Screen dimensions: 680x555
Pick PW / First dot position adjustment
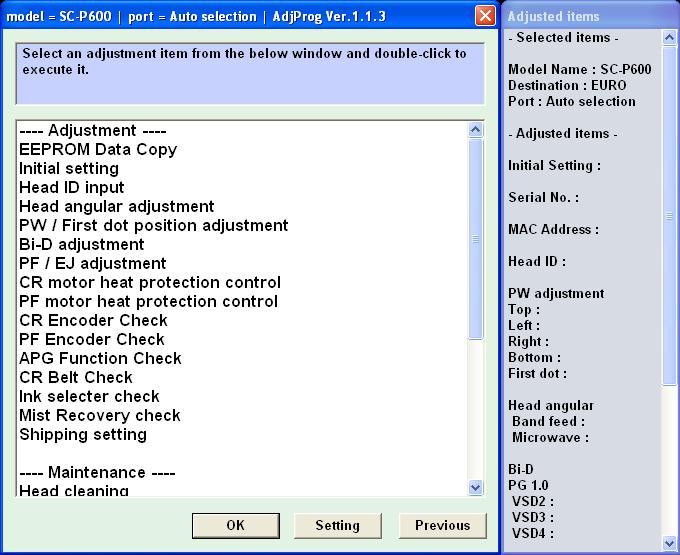click(x=153, y=226)
